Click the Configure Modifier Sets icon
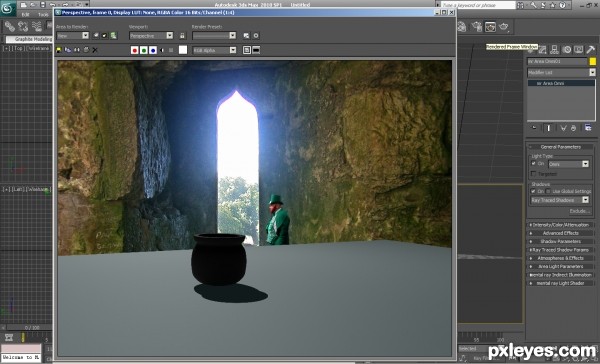 point(588,128)
